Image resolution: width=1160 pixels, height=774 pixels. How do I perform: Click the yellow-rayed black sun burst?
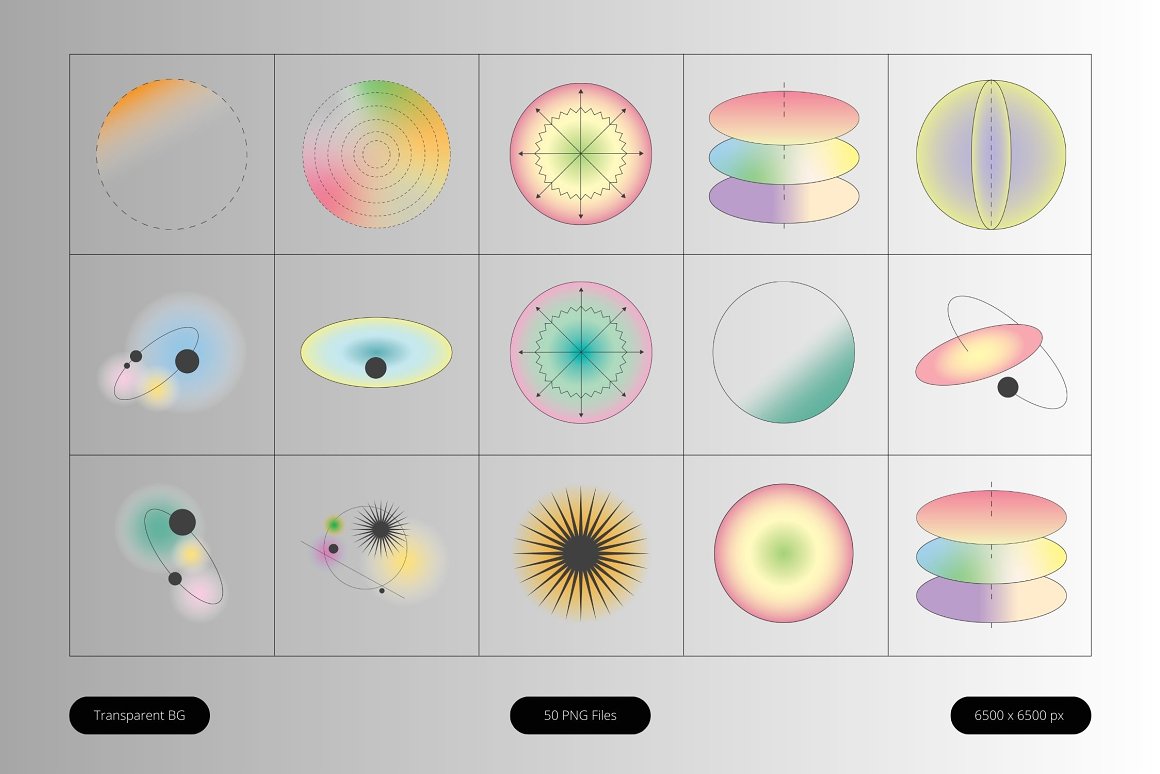tap(580, 554)
